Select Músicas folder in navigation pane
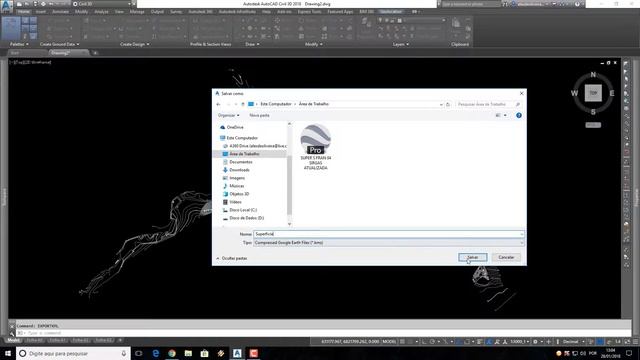The width and height of the screenshot is (640, 360). (x=236, y=186)
